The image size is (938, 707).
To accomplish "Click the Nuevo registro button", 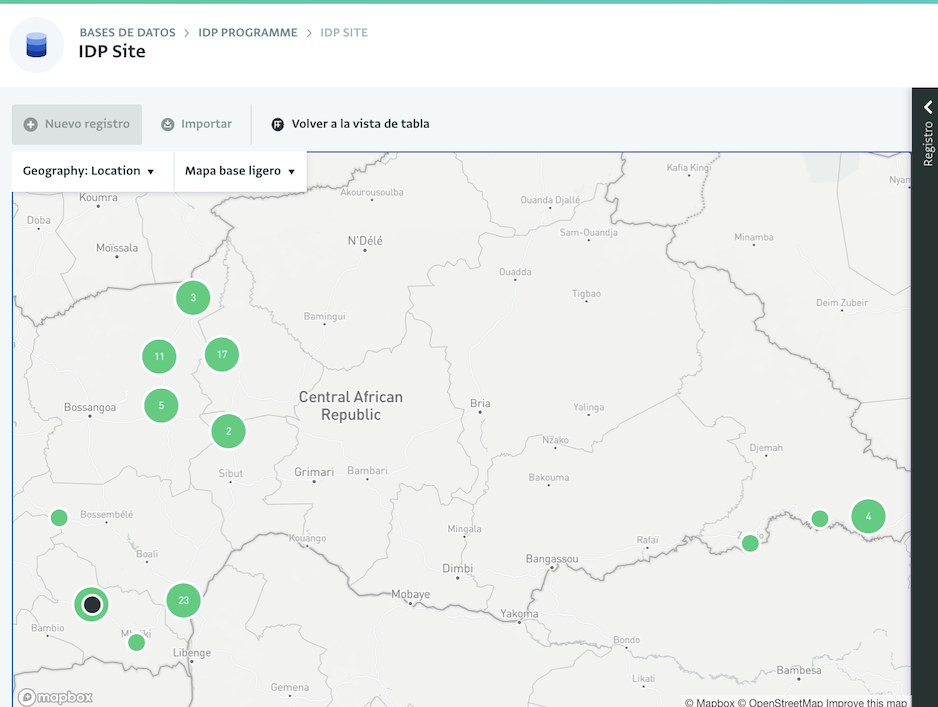I will click(77, 124).
